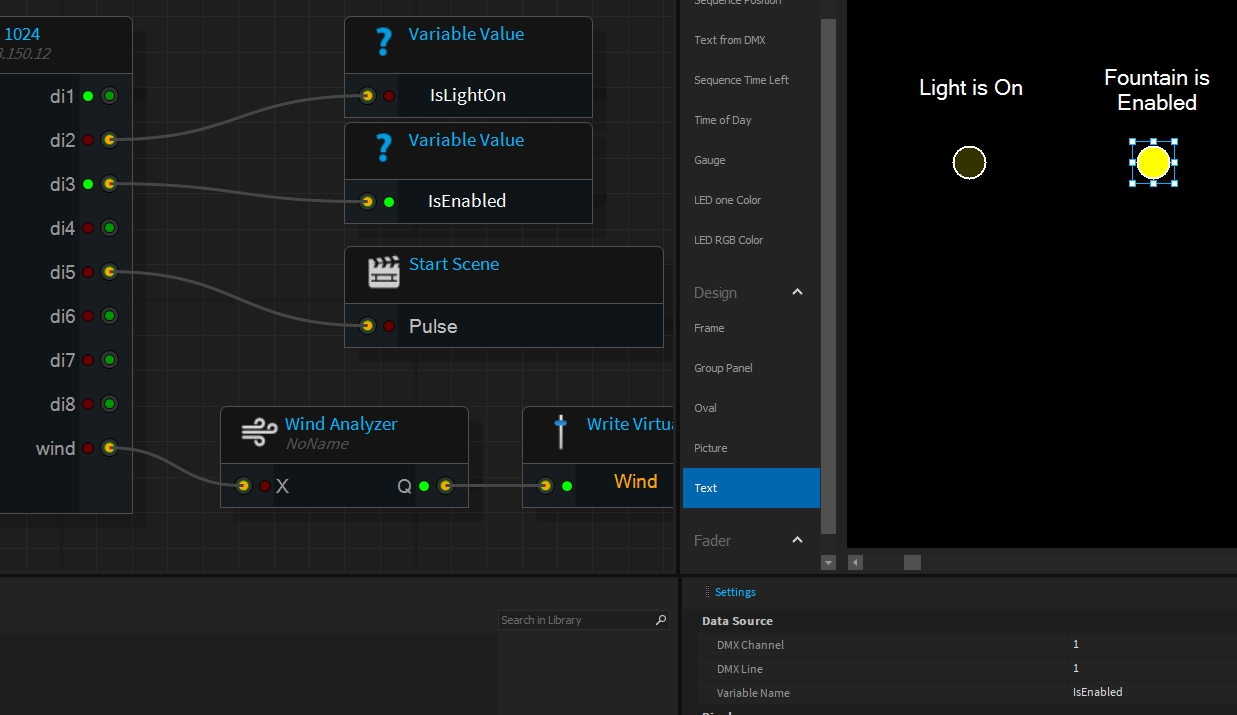Screen dimensions: 1237x715
Task: Click the Start Scene clapperboard icon
Action: pos(384,272)
